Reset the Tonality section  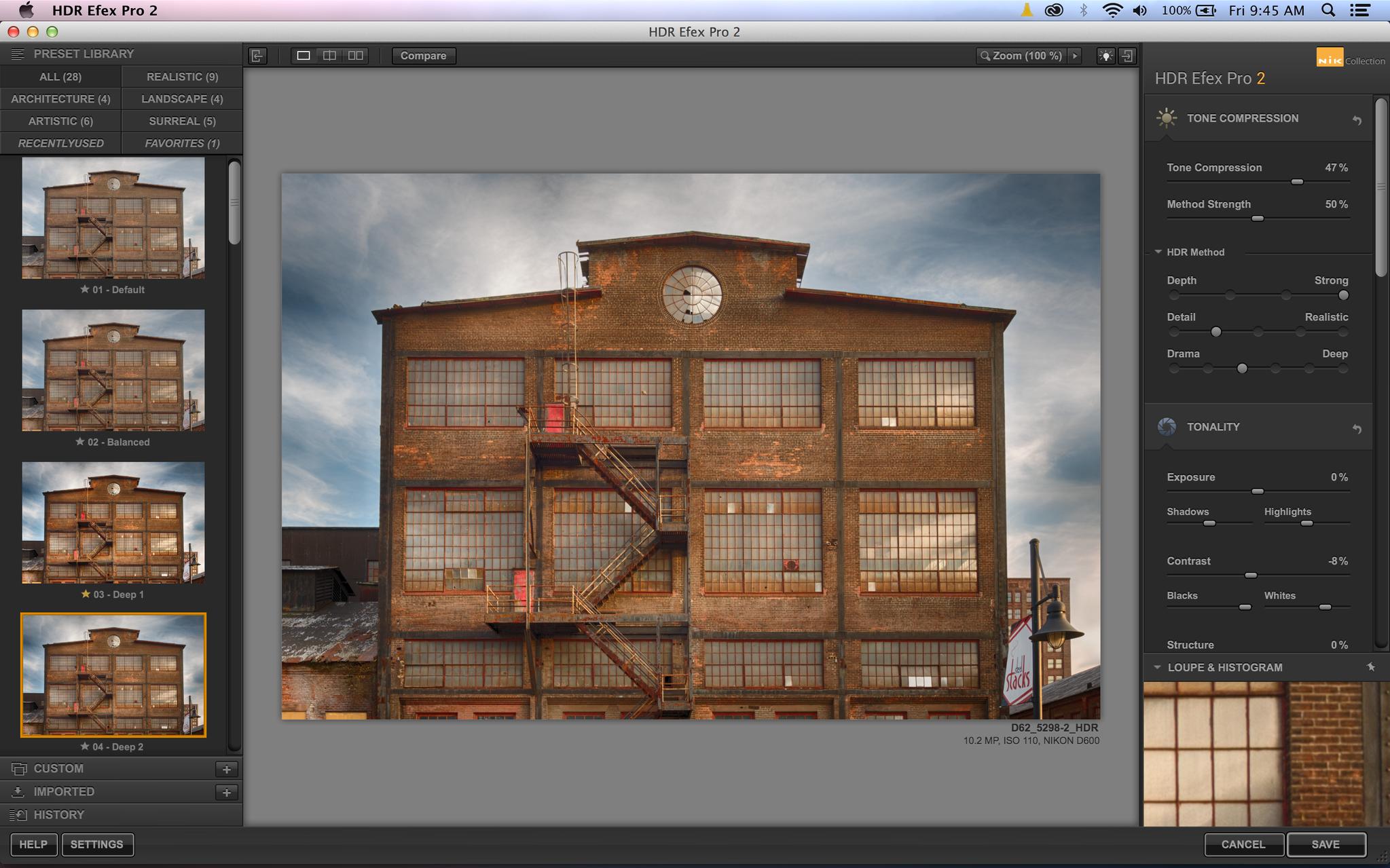pos(1356,429)
